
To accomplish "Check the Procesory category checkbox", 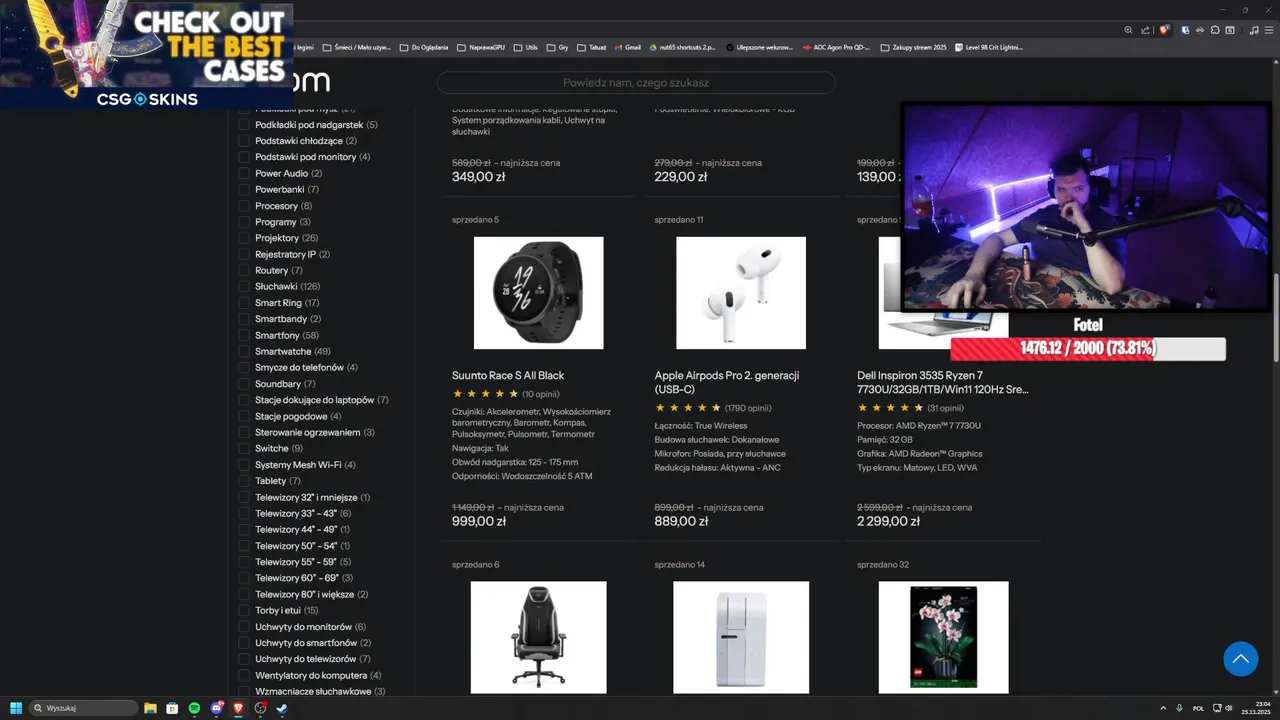I will tap(244, 206).
